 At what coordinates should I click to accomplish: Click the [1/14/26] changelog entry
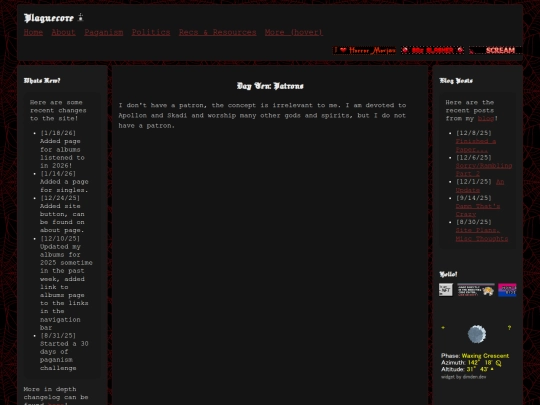point(64,182)
